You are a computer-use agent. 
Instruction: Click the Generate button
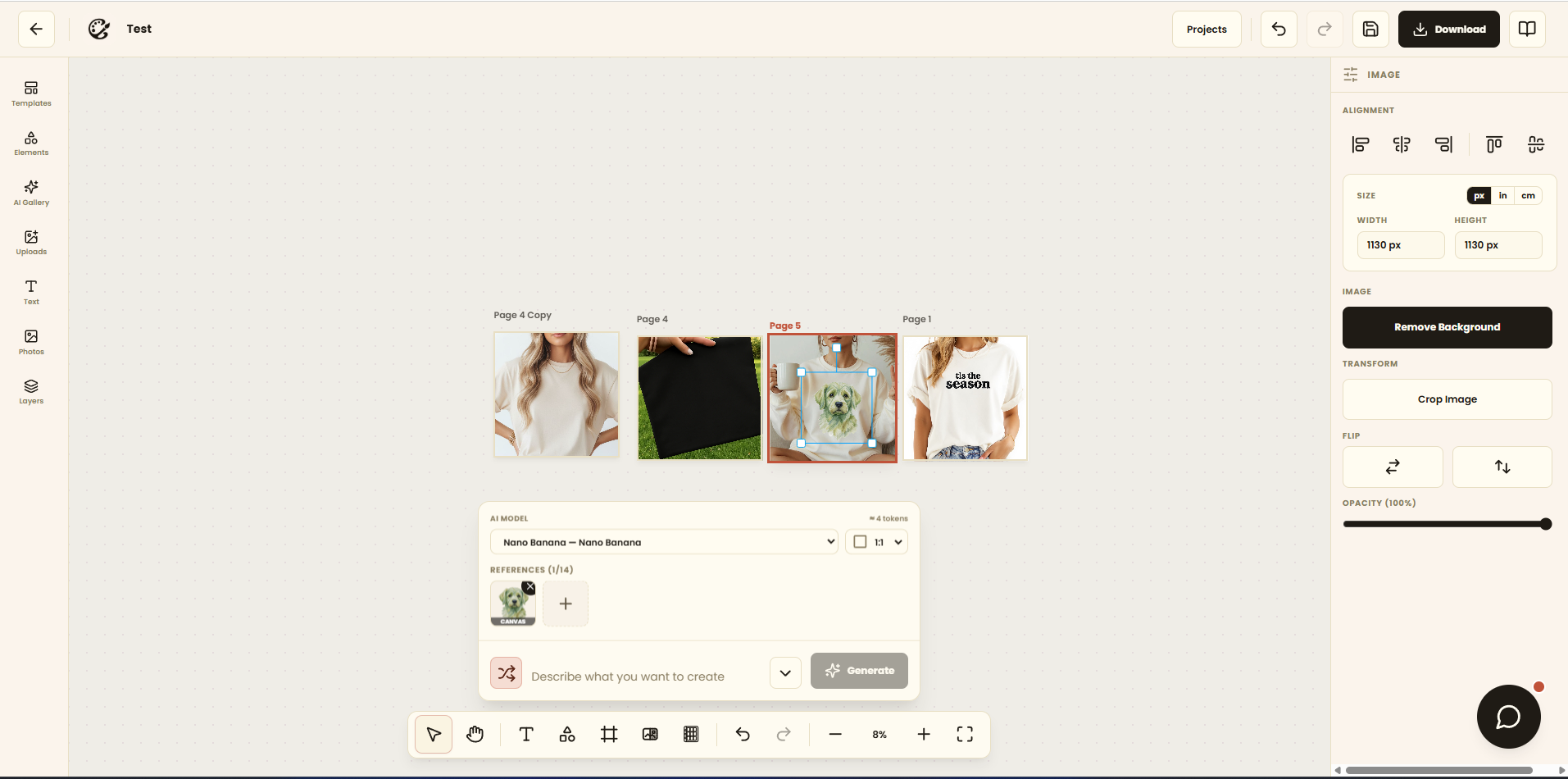coord(859,671)
